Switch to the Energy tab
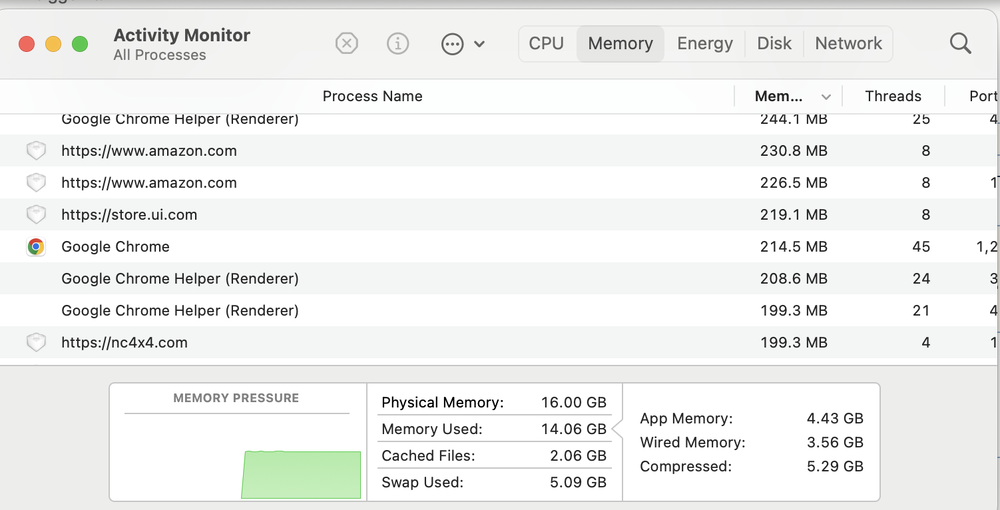1000x510 pixels. tap(705, 43)
